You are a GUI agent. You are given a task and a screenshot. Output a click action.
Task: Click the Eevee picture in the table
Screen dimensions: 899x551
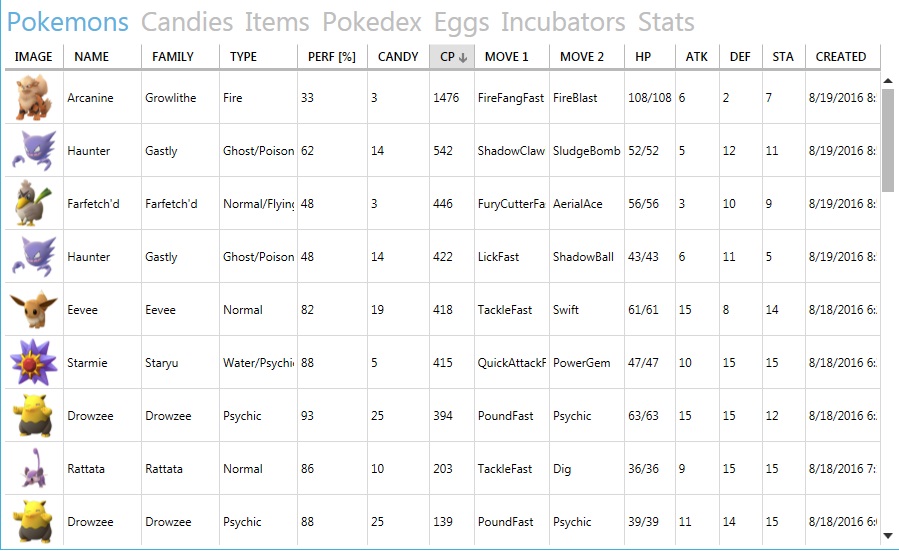[x=34, y=310]
